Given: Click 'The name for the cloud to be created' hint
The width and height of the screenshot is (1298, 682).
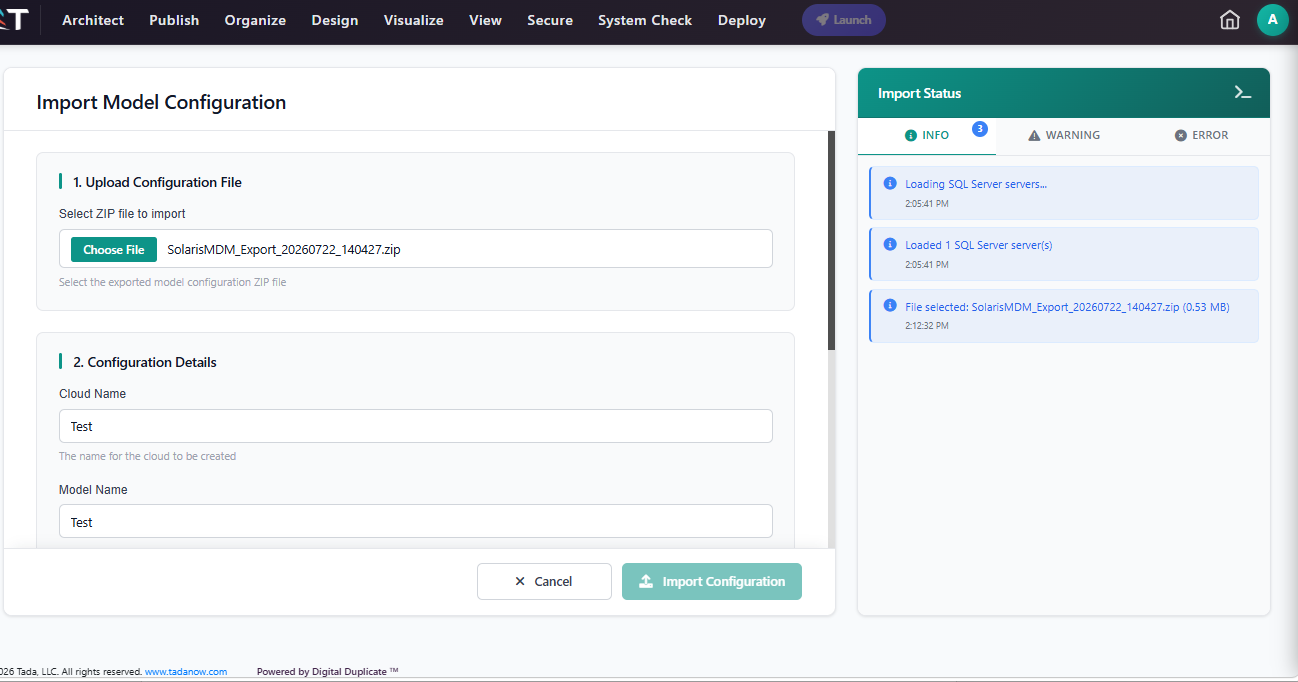Looking at the screenshot, I should pos(148,456).
